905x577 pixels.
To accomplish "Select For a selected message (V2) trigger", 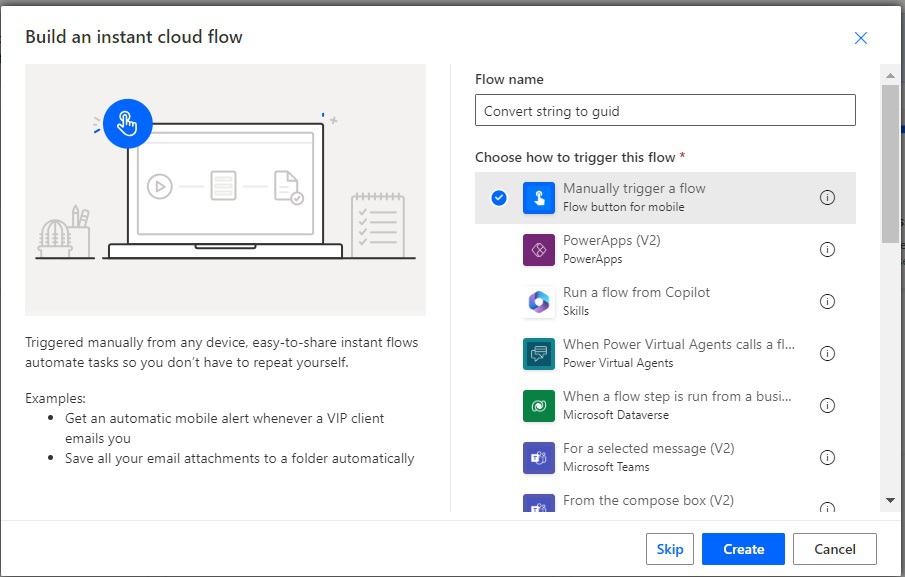I will (x=665, y=458).
